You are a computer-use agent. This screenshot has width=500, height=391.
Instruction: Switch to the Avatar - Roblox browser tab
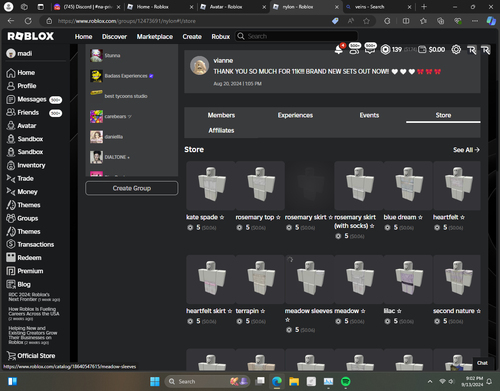(233, 7)
